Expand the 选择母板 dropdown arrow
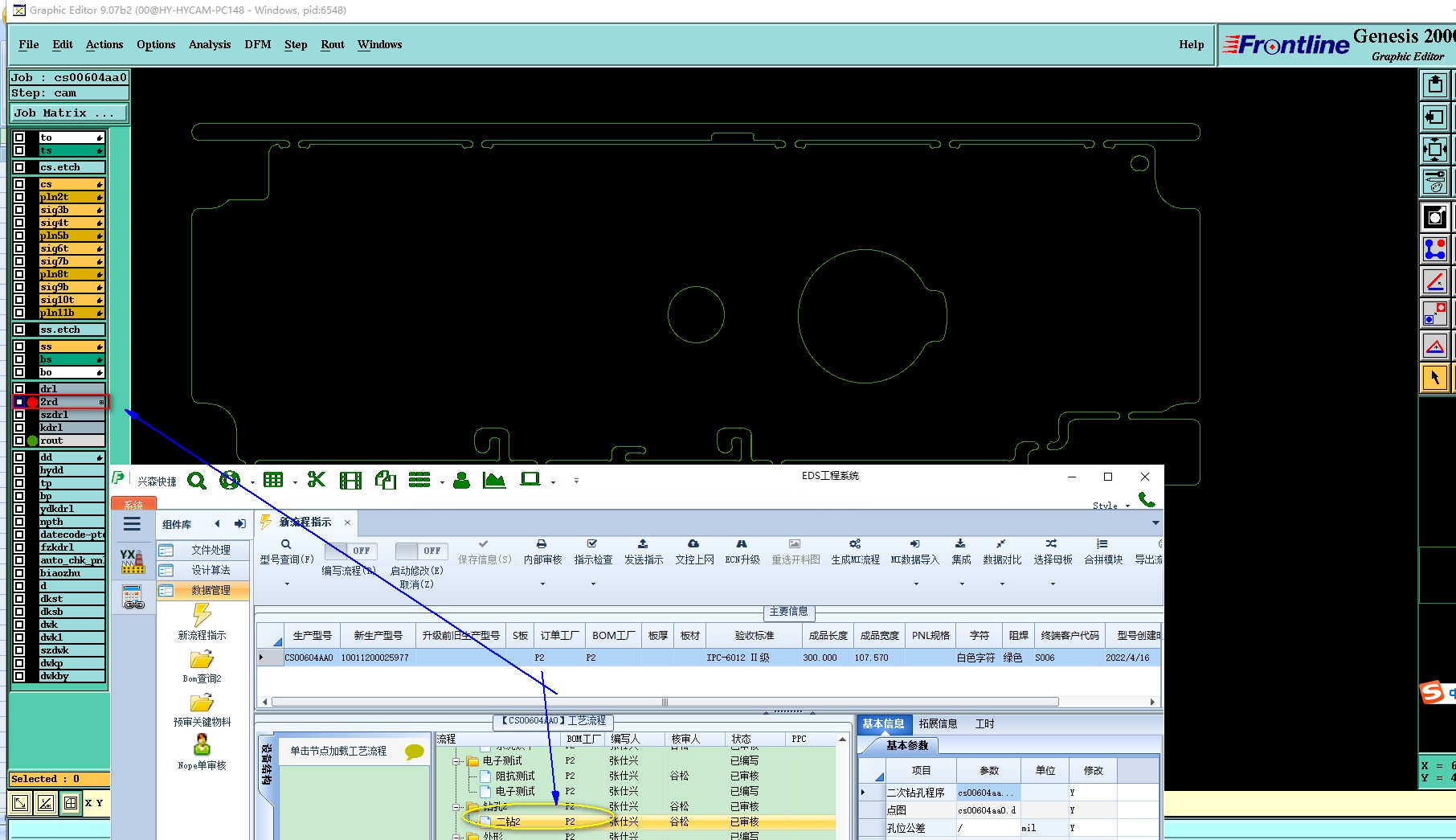The height and width of the screenshot is (840, 1456). click(1053, 584)
